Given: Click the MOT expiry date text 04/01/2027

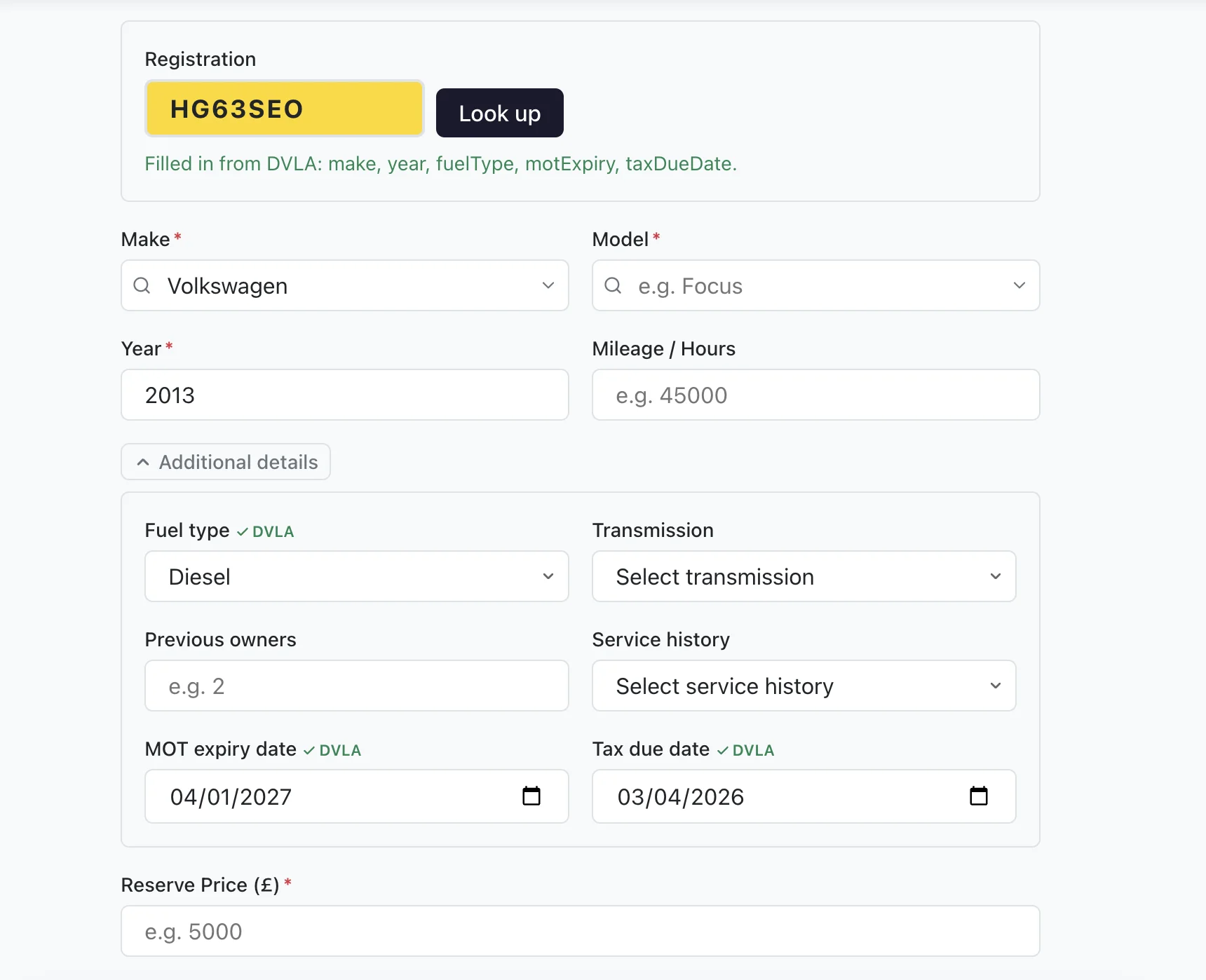Looking at the screenshot, I should point(231,797).
